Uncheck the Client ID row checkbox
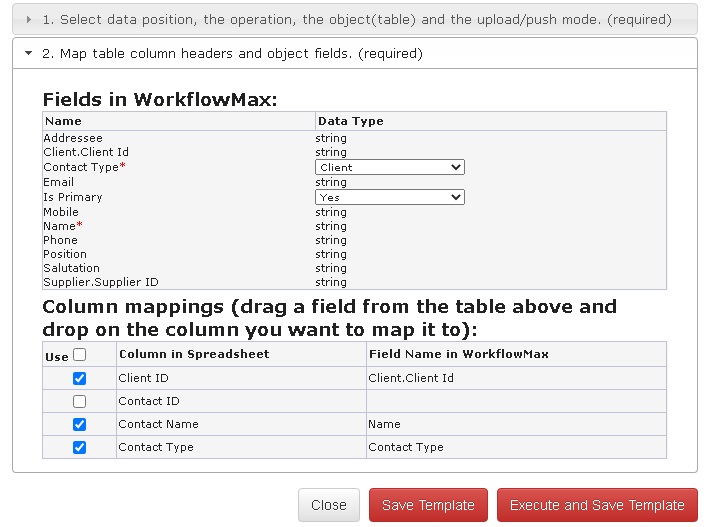 80,379
